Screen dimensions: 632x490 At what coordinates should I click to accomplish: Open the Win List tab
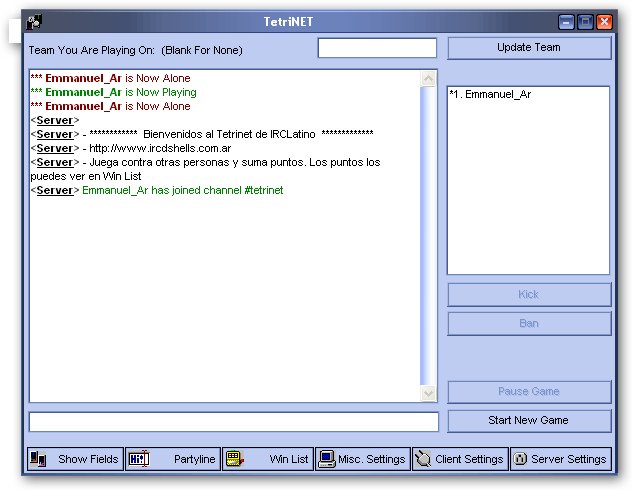point(268,459)
